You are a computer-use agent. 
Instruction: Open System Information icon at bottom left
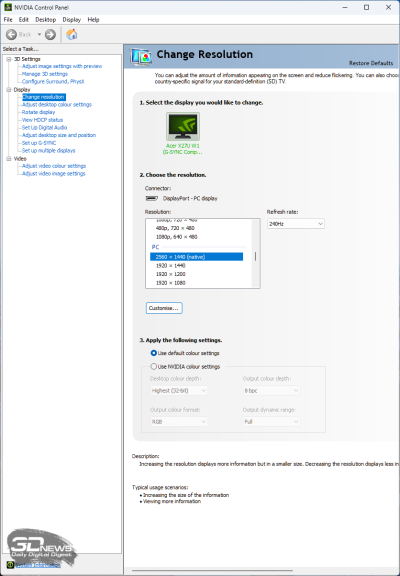click(x=10, y=565)
